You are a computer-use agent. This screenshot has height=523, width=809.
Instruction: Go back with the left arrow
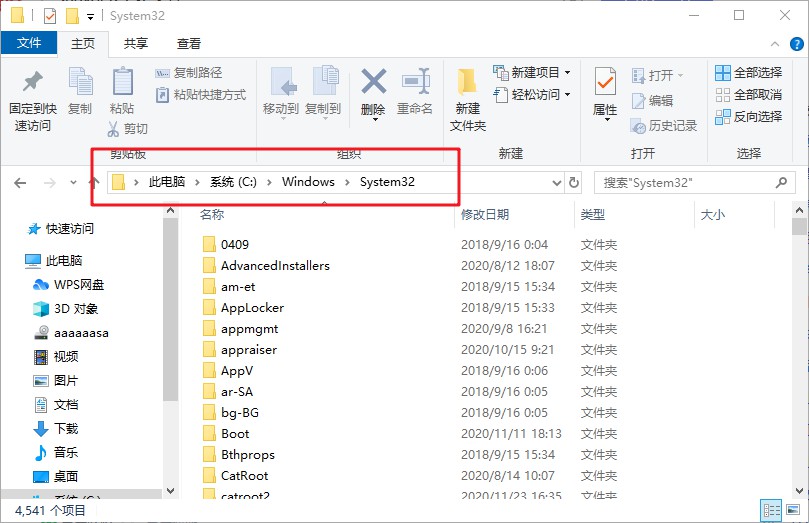[x=20, y=183]
